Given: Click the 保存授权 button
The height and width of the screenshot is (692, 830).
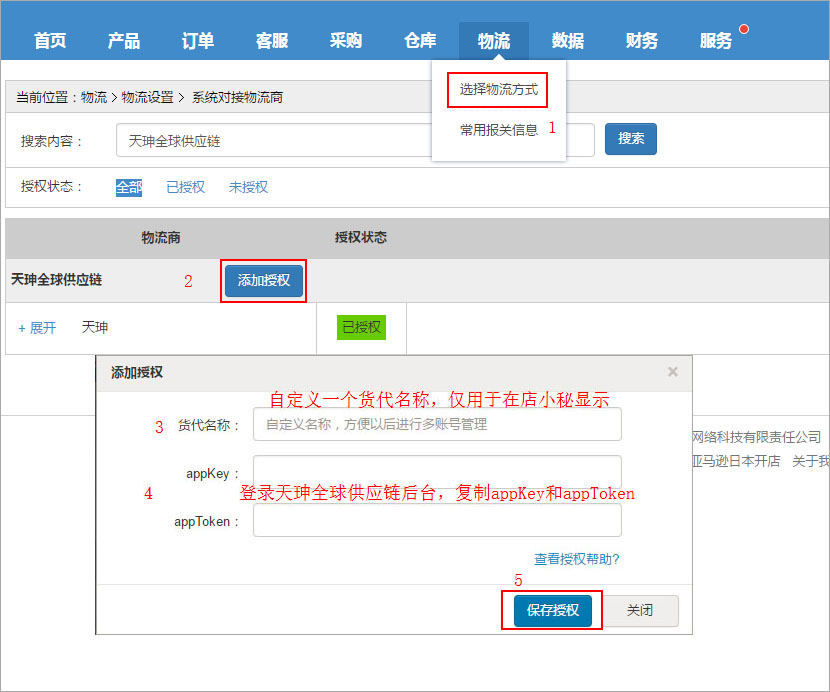Looking at the screenshot, I should 553,610.
